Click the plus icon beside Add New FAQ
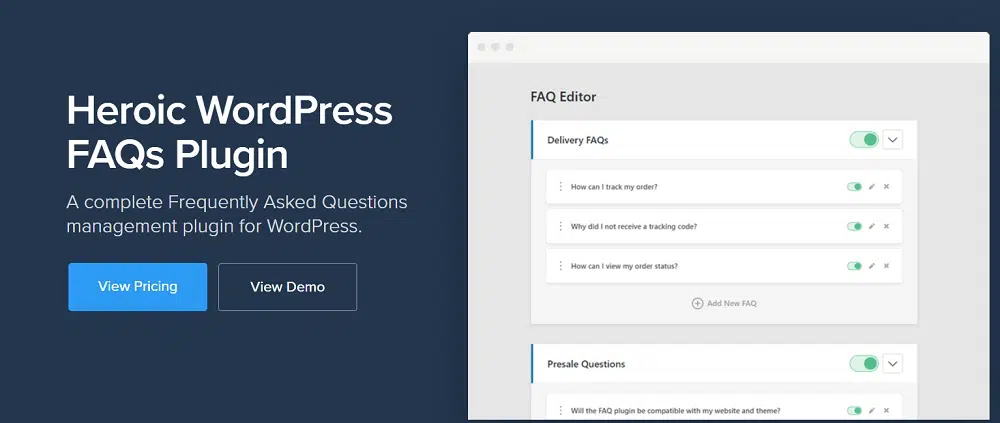Screen dimensions: 1000x423 coord(697,303)
